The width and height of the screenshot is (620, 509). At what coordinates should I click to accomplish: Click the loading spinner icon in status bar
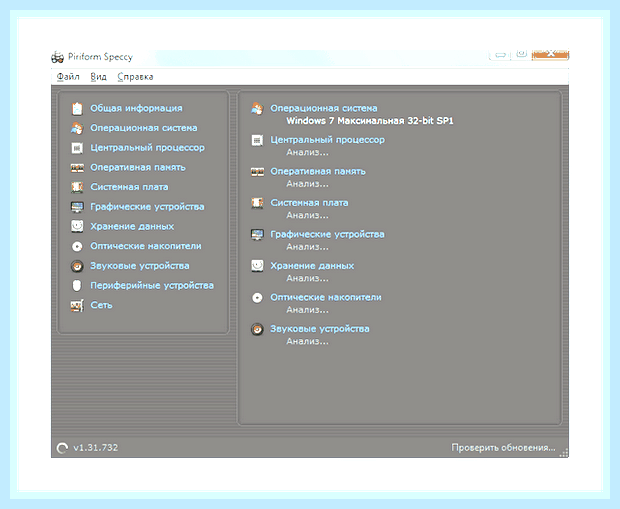point(62,448)
